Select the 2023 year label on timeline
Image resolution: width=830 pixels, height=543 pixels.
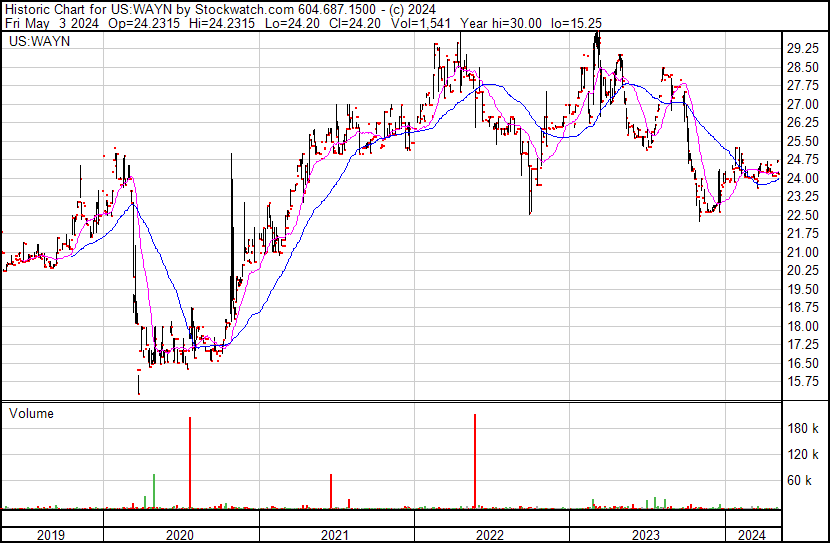[645, 535]
